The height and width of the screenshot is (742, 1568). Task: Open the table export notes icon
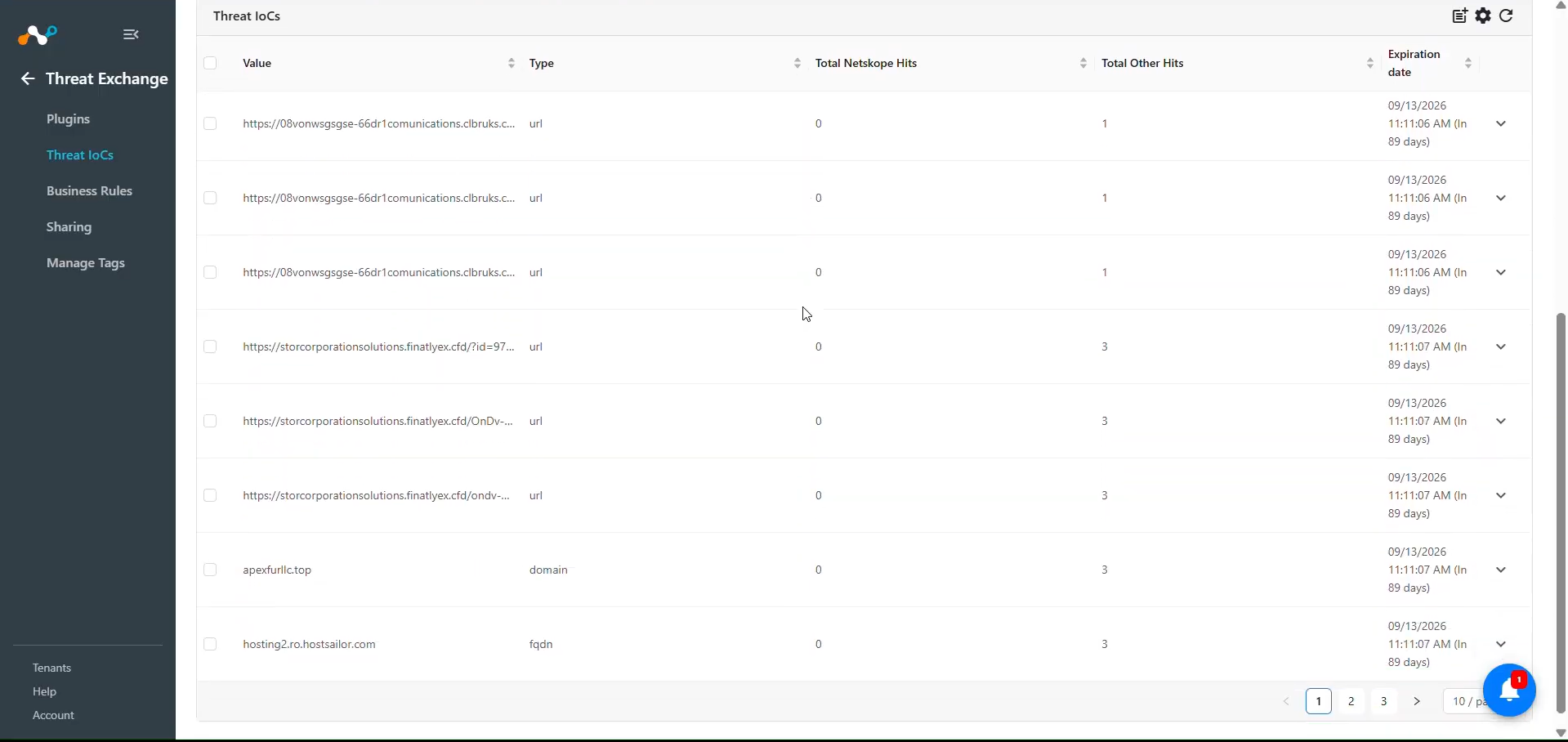coord(1460,16)
